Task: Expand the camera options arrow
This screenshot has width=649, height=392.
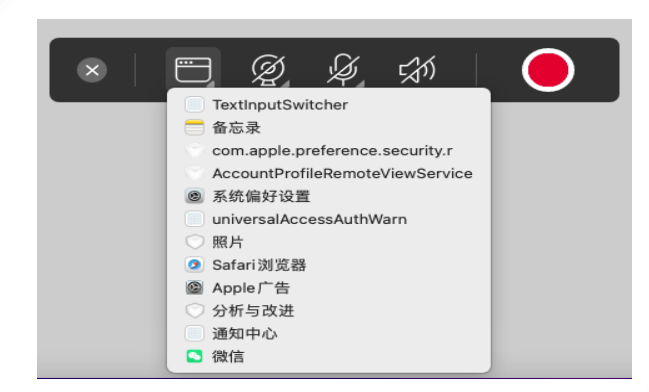Action: pyautogui.click(x=285, y=84)
